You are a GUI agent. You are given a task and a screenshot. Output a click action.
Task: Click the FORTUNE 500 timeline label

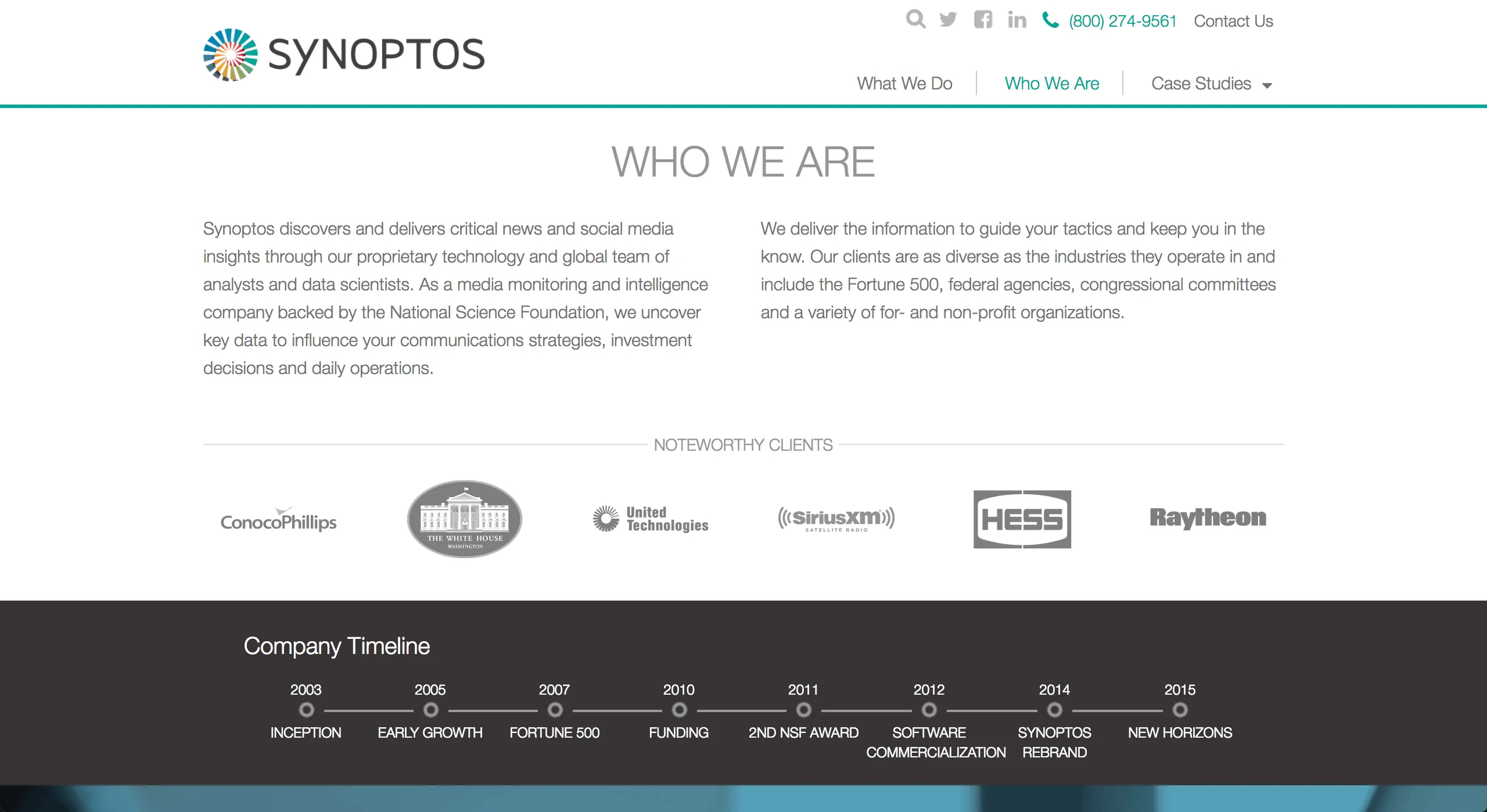tap(554, 733)
